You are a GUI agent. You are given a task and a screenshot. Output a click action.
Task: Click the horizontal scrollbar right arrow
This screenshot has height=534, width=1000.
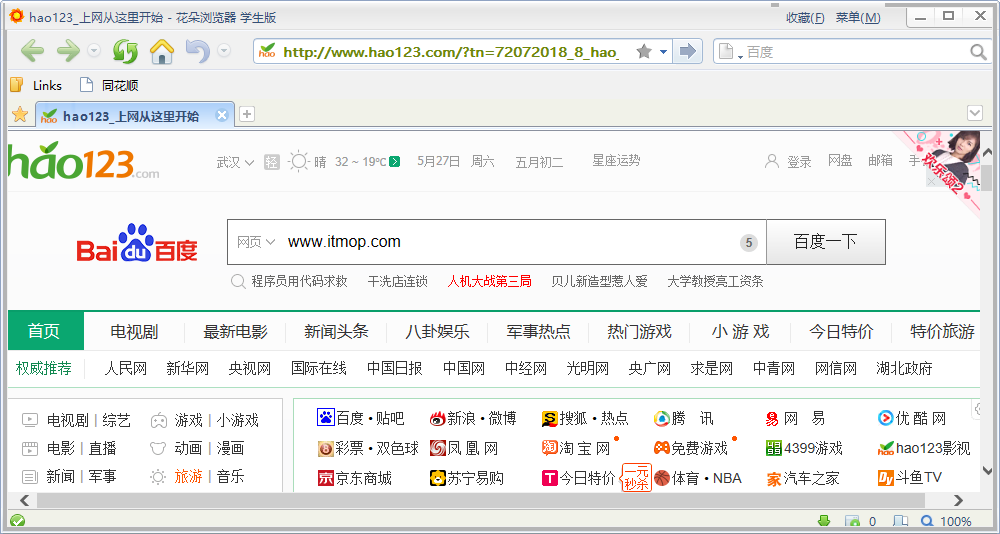click(958, 501)
